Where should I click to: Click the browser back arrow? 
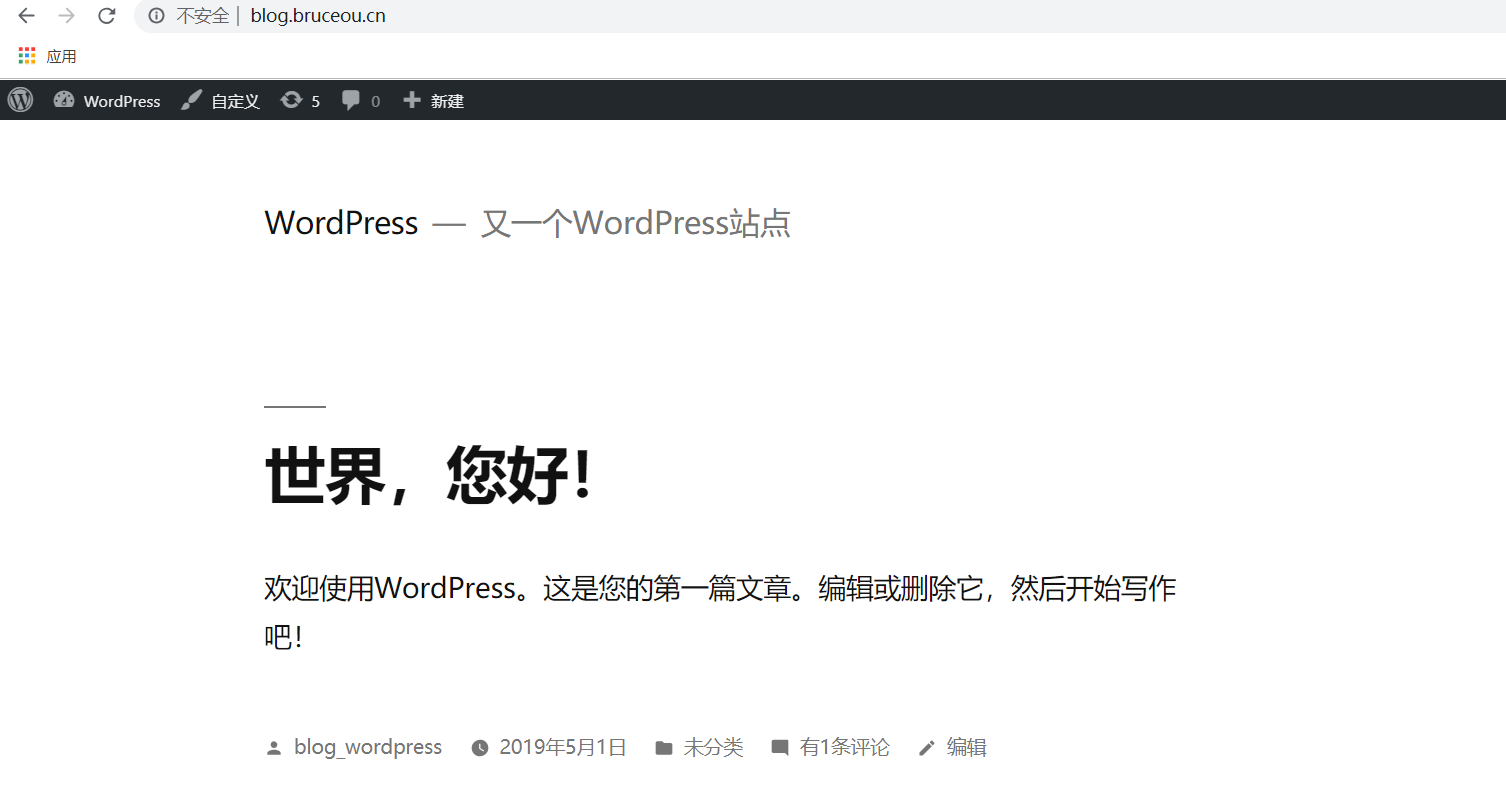tap(25, 16)
